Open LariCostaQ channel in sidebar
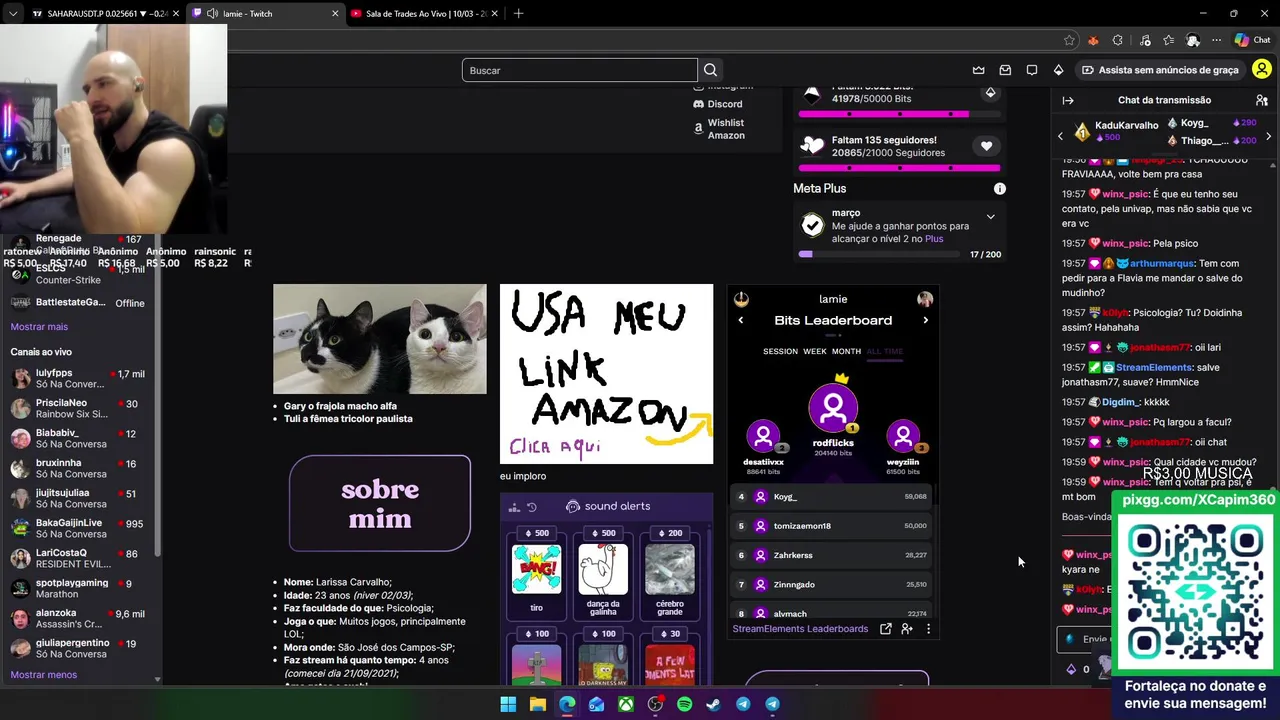Viewport: 1280px width, 720px height. (x=78, y=558)
